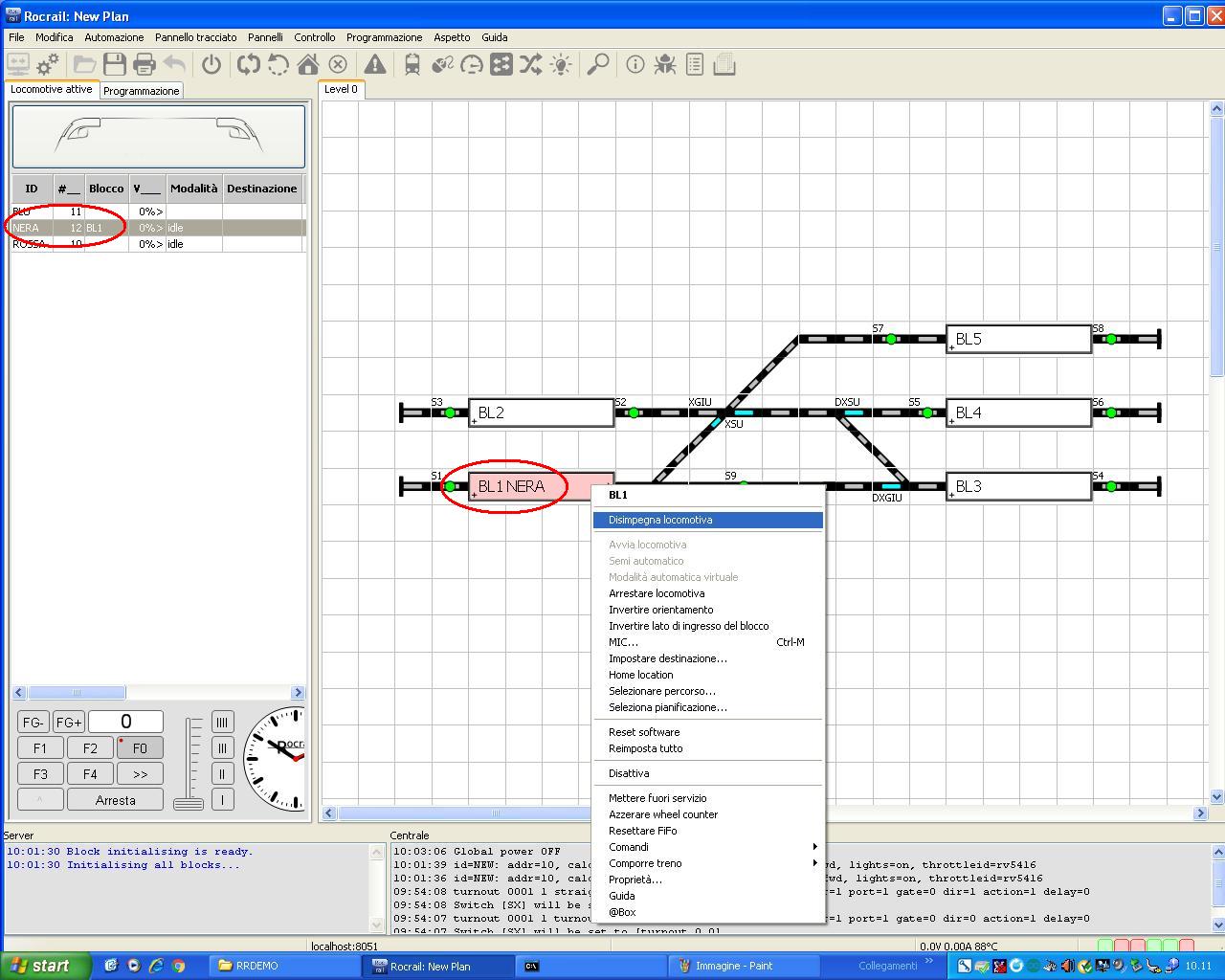Click Chrome icon in quick launch
The width and height of the screenshot is (1225, 980).
pyautogui.click(x=178, y=966)
